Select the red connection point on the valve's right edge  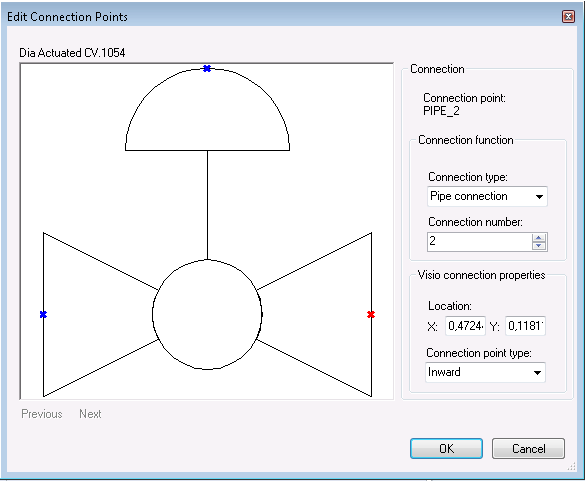pyautogui.click(x=371, y=315)
